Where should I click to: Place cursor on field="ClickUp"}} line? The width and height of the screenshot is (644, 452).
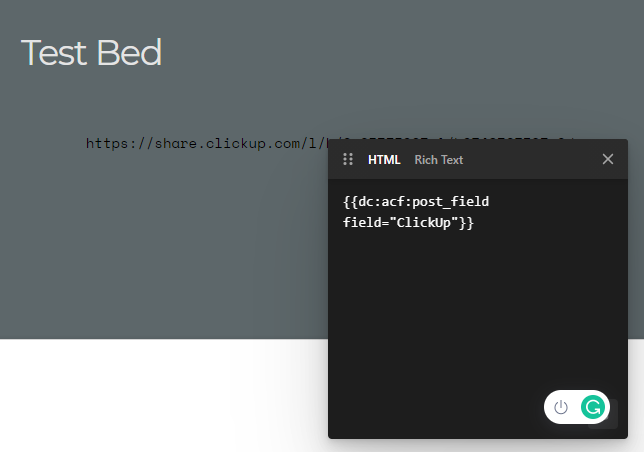click(x=408, y=223)
